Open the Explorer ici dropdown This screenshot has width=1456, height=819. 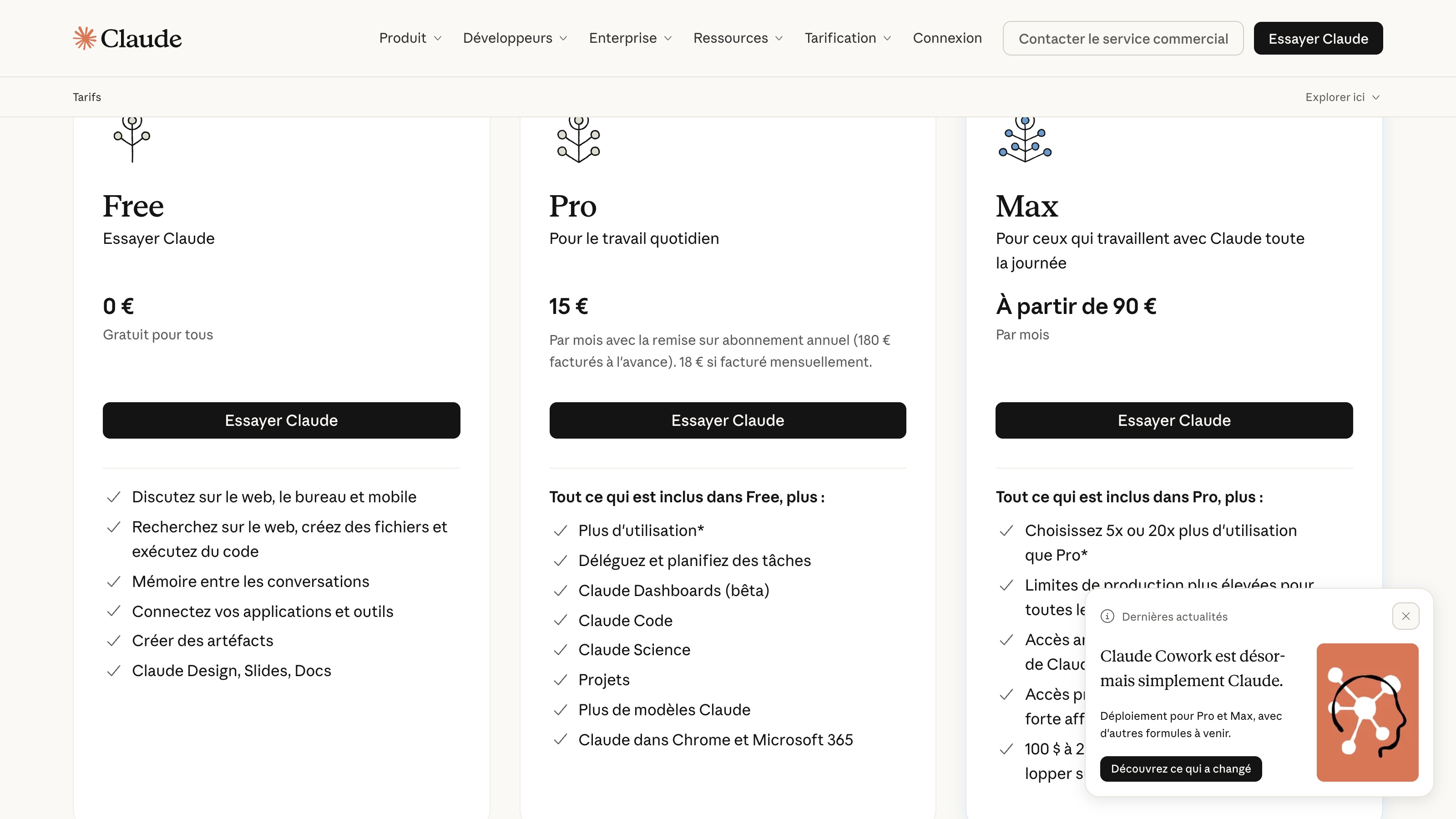point(1342,97)
